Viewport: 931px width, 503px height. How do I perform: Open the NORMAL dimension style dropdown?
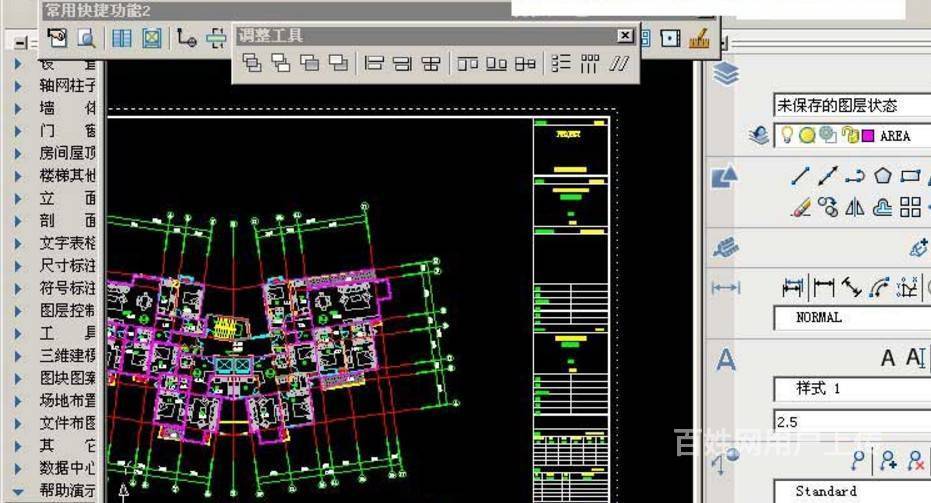pyautogui.click(x=850, y=318)
